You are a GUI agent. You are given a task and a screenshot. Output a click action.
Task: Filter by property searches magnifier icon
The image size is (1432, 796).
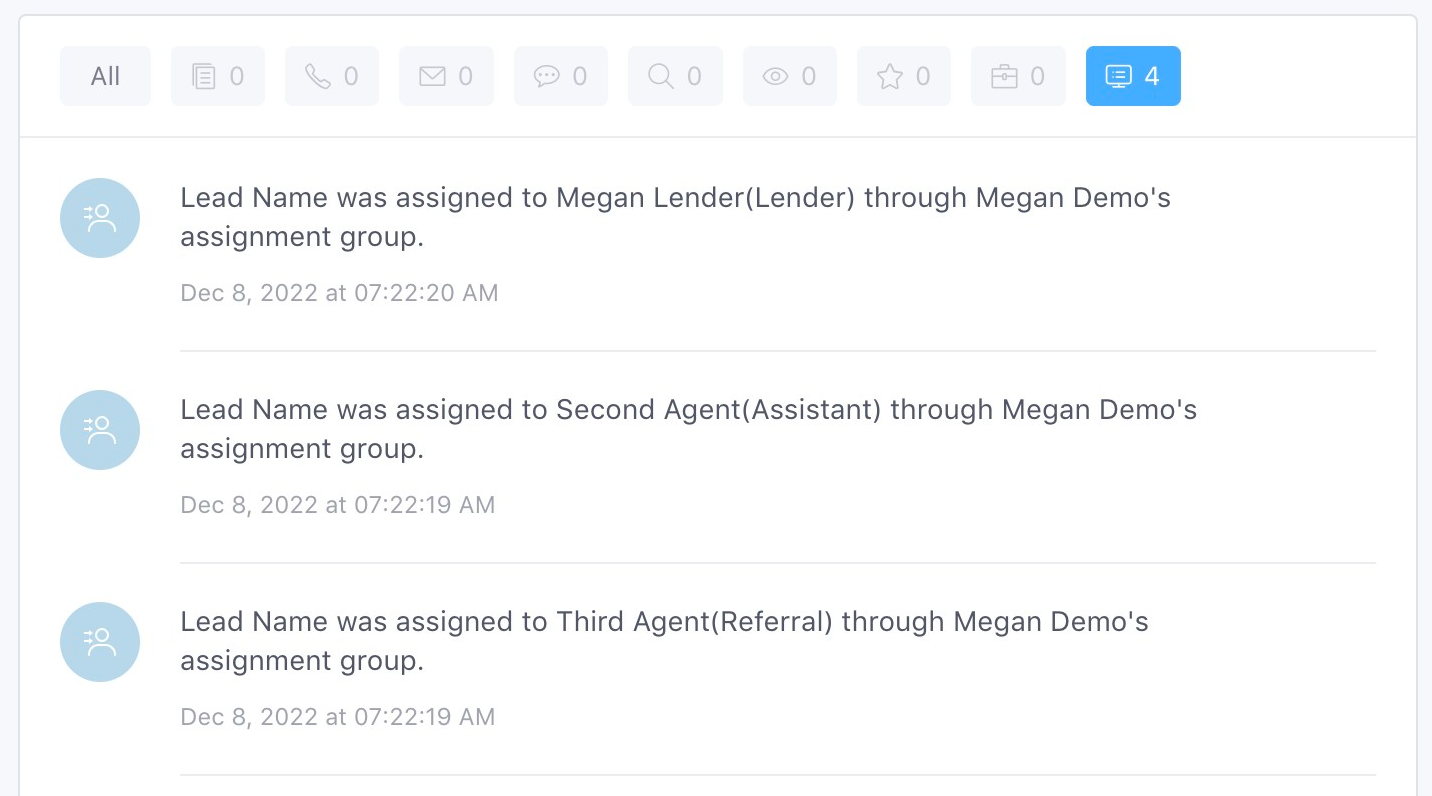tap(675, 76)
